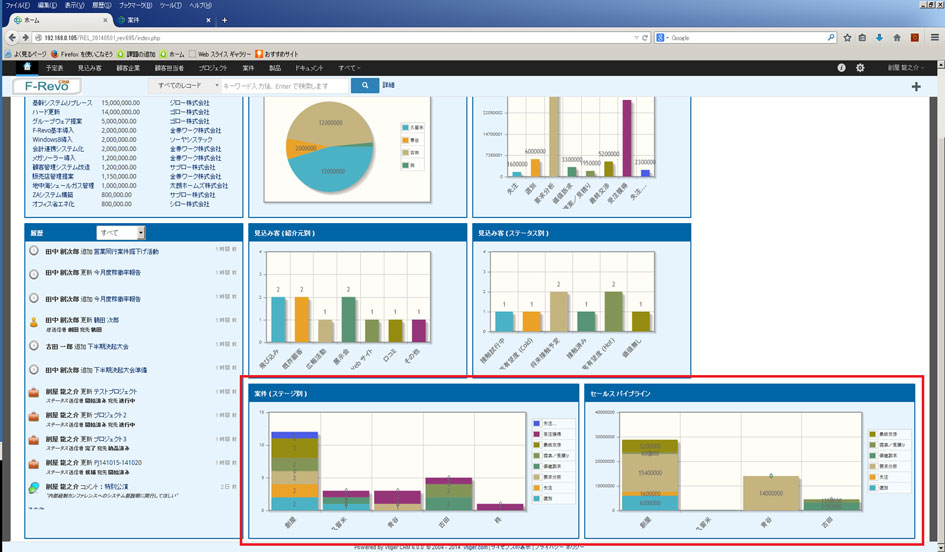
Task: Click the F-Revo CRM logo
Action: click(46, 86)
